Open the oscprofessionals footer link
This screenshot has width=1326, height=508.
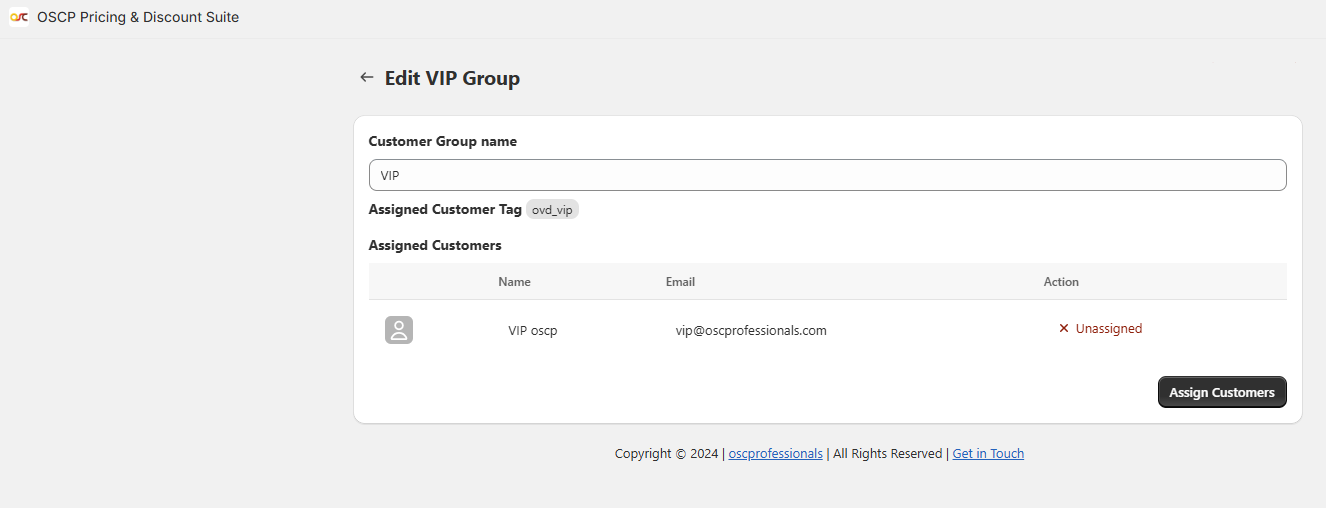point(775,454)
